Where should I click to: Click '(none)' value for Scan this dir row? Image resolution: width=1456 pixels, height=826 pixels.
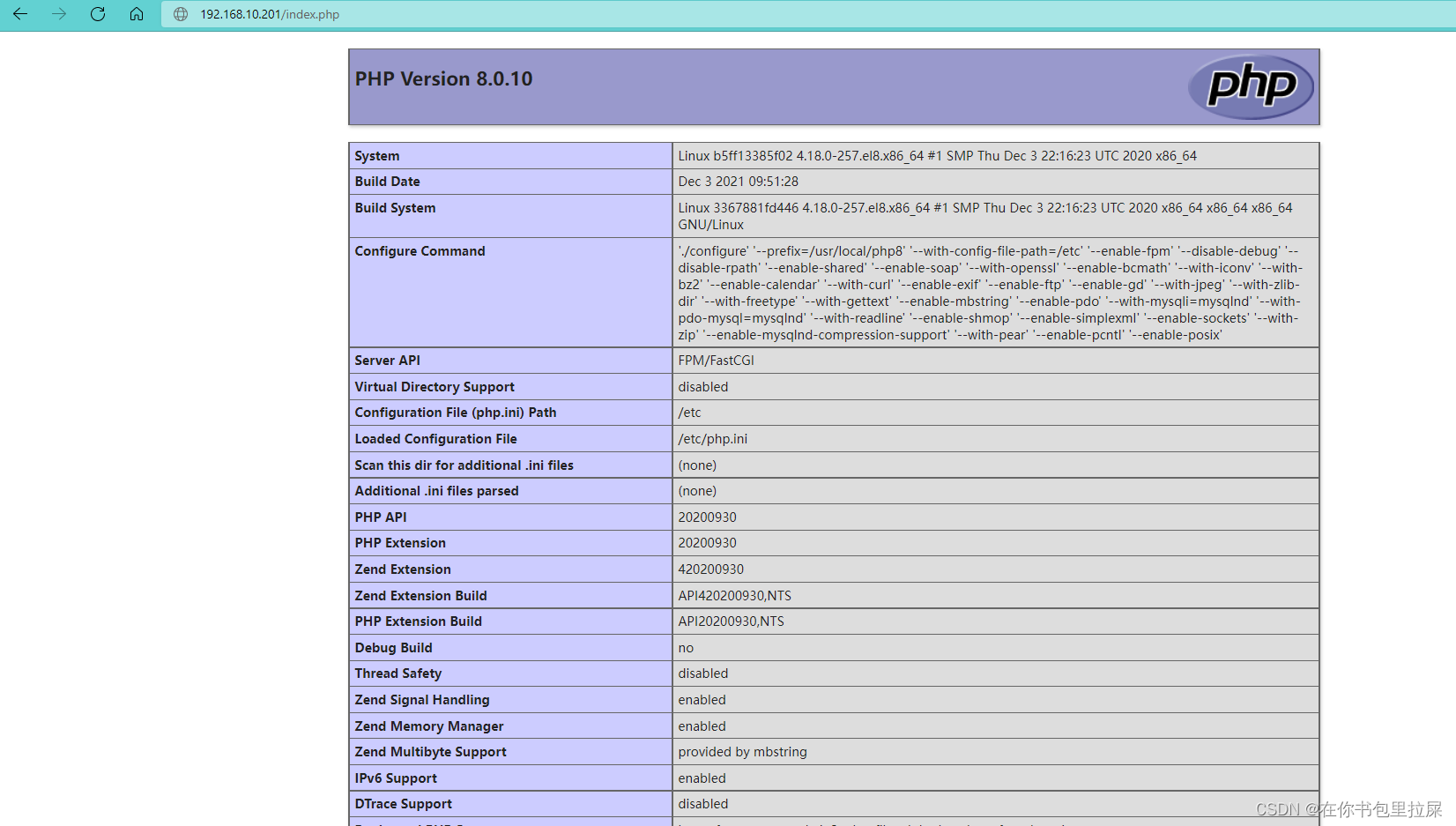pyautogui.click(x=697, y=465)
